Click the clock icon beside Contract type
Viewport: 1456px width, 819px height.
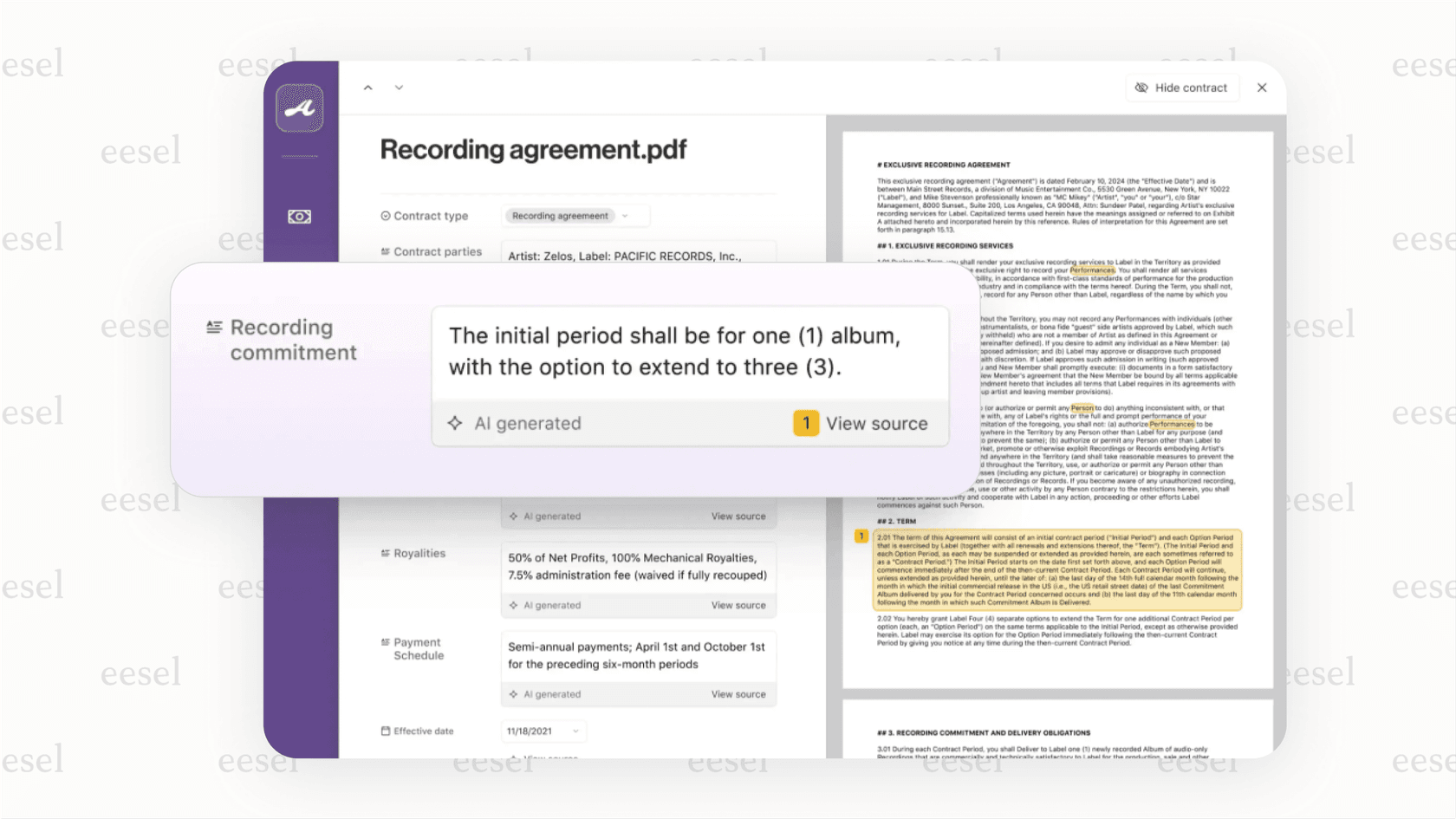point(385,216)
